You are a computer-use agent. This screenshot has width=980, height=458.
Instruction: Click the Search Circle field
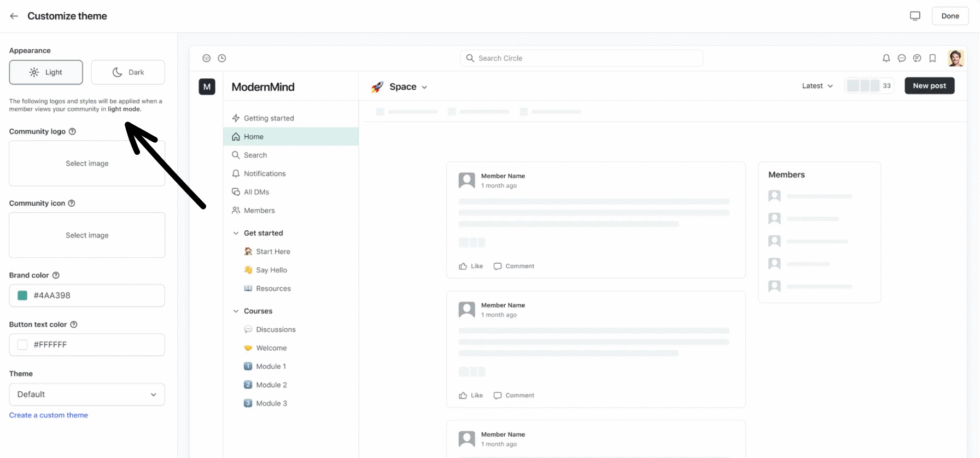point(581,58)
